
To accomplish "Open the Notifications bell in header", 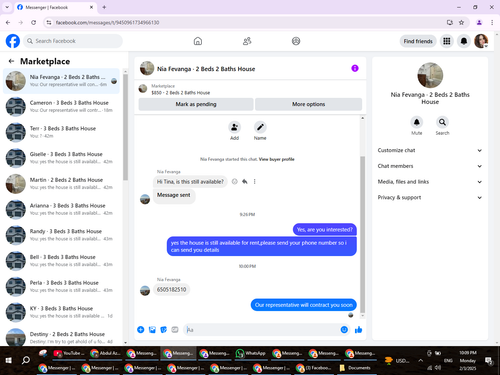I will (x=464, y=41).
